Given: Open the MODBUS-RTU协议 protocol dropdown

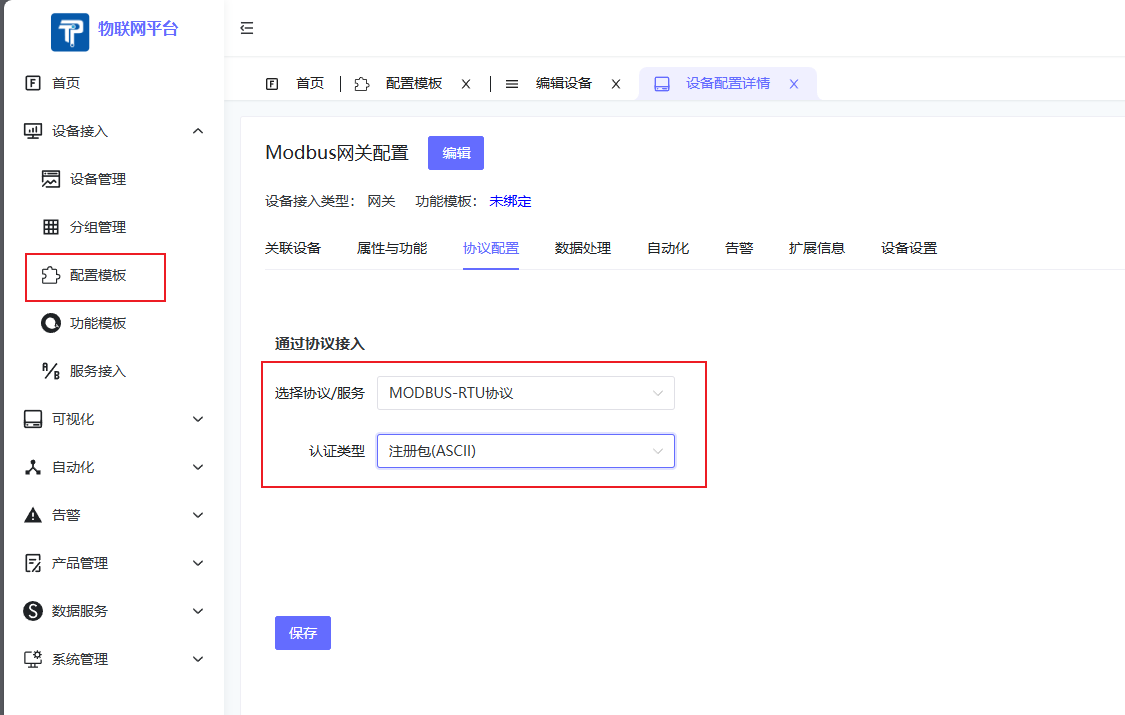Looking at the screenshot, I should (525, 393).
